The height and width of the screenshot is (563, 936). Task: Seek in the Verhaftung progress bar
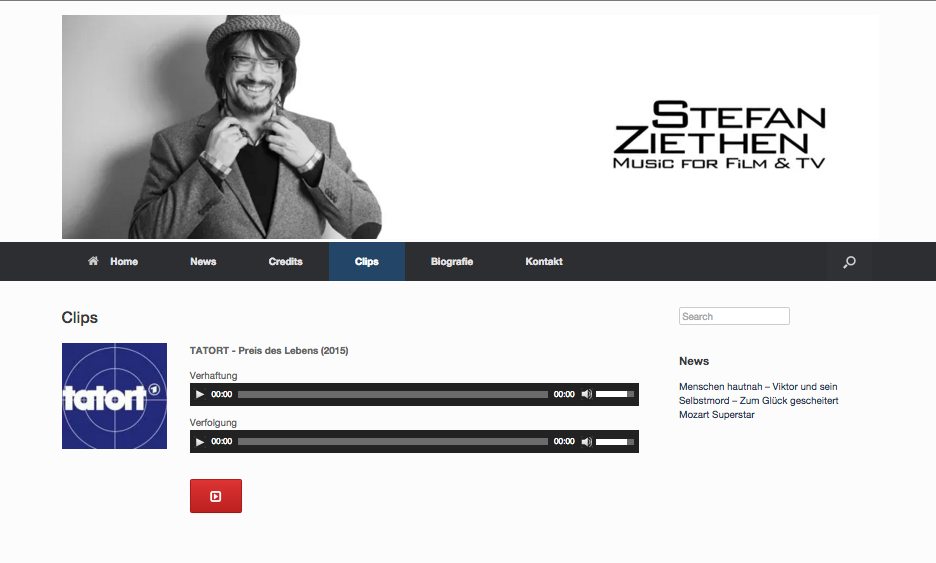pos(393,395)
